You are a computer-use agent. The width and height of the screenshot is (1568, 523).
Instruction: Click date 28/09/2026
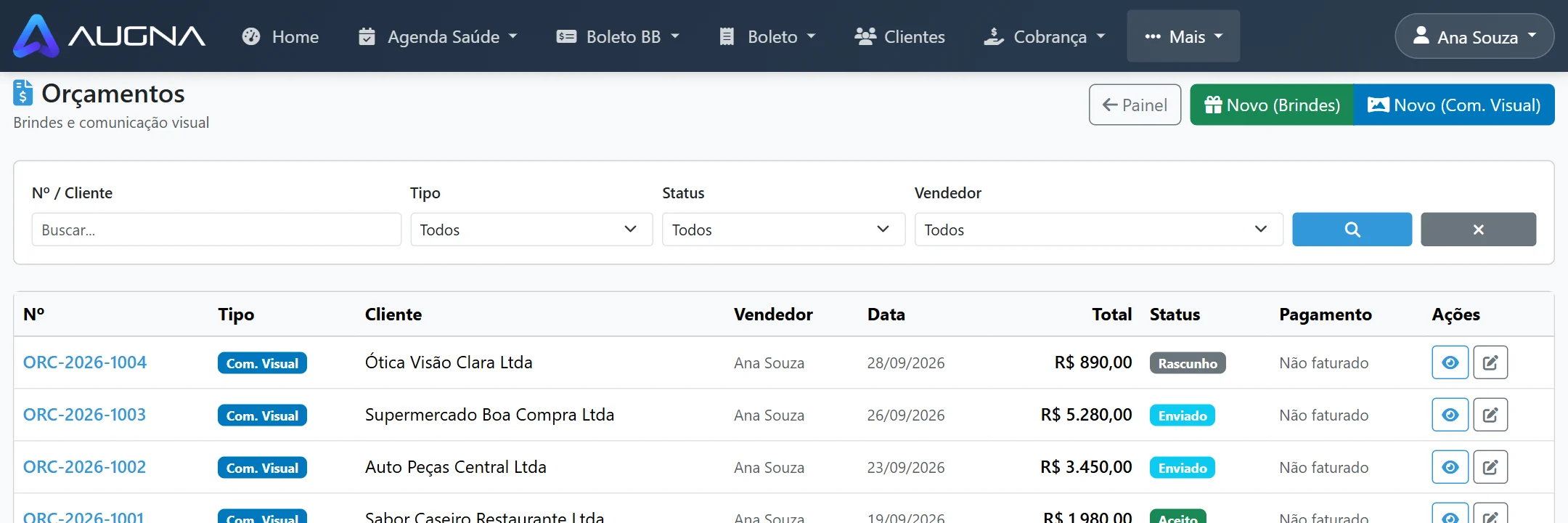click(x=906, y=362)
